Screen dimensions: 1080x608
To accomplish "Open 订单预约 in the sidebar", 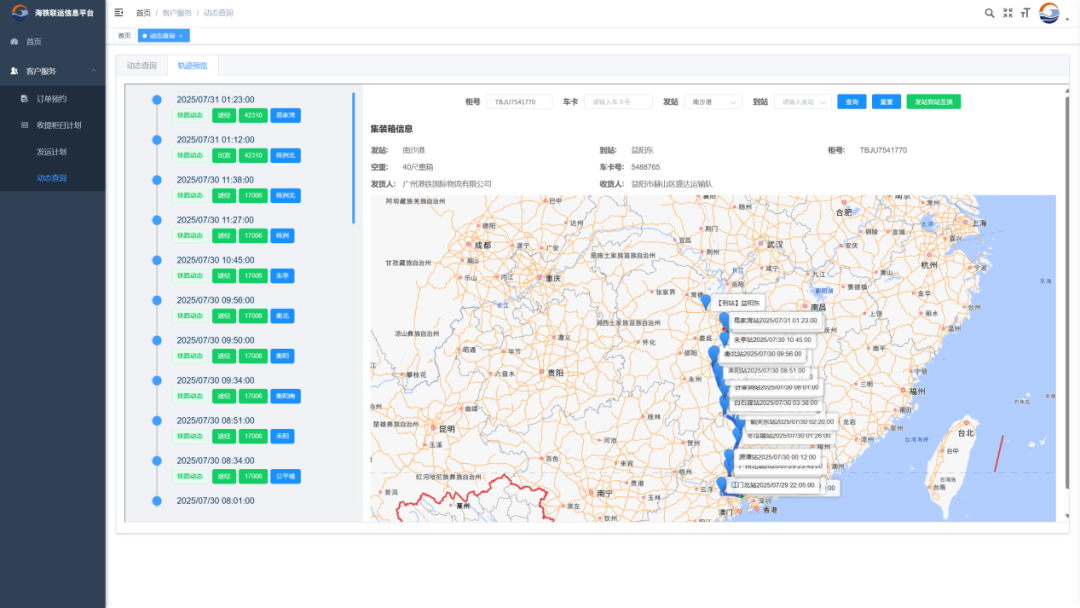I will pyautogui.click(x=53, y=98).
